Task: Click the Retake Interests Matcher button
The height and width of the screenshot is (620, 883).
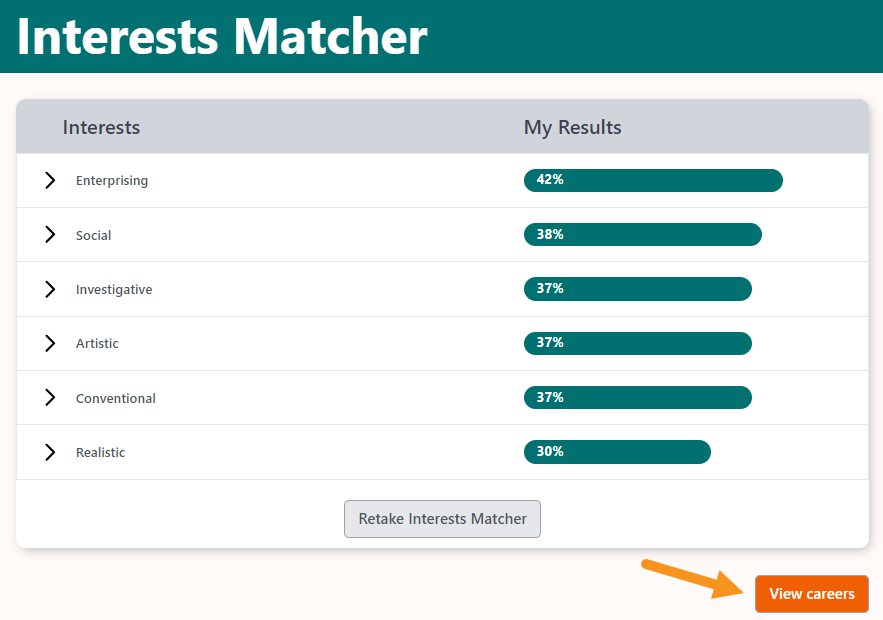Action: point(442,519)
